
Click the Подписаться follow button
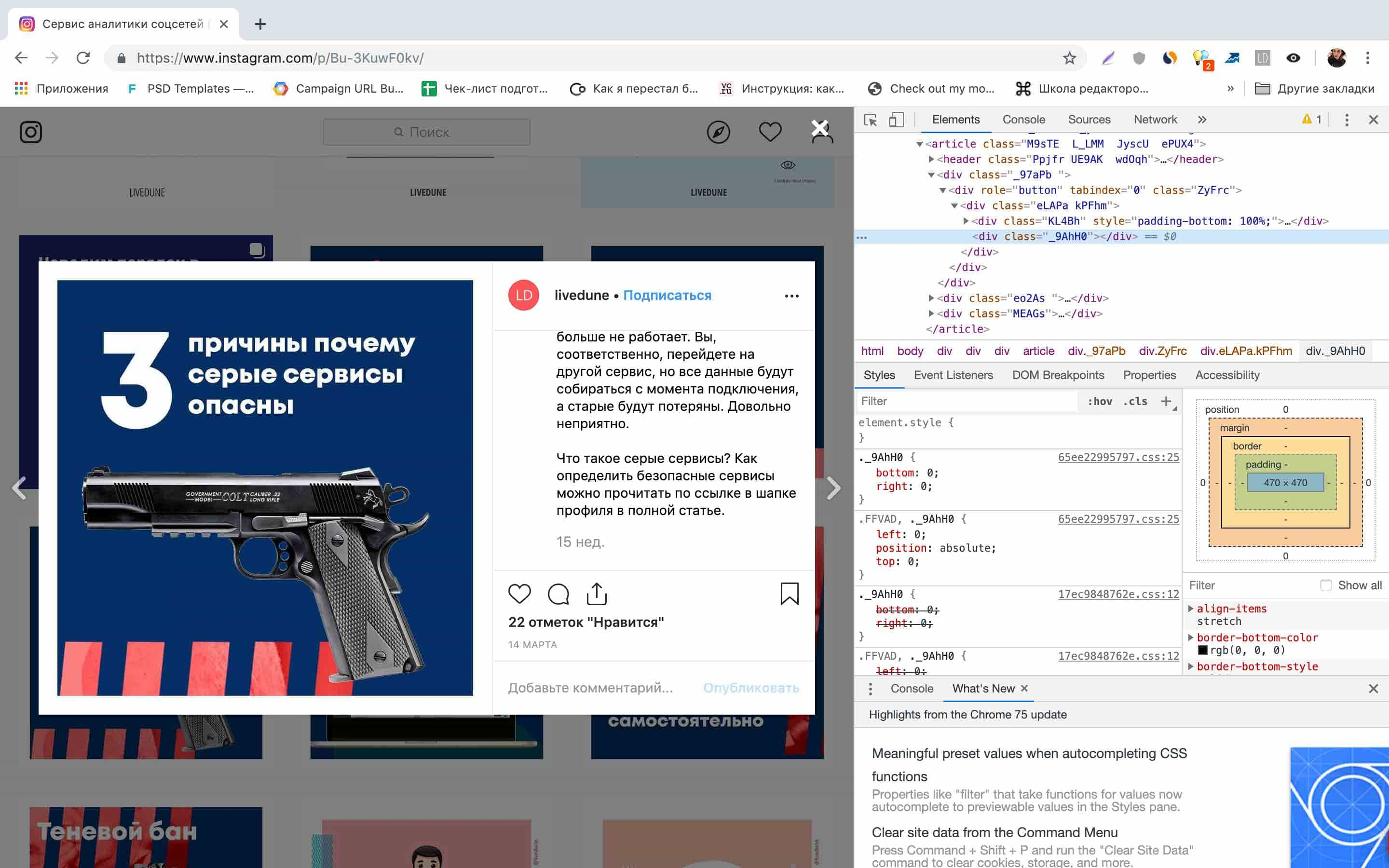coord(667,295)
